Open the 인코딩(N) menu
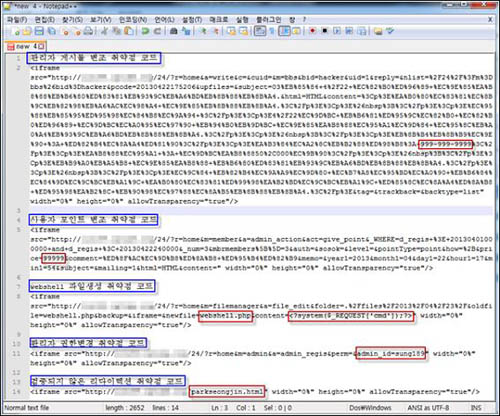The height and width of the screenshot is (416, 500). (133, 20)
